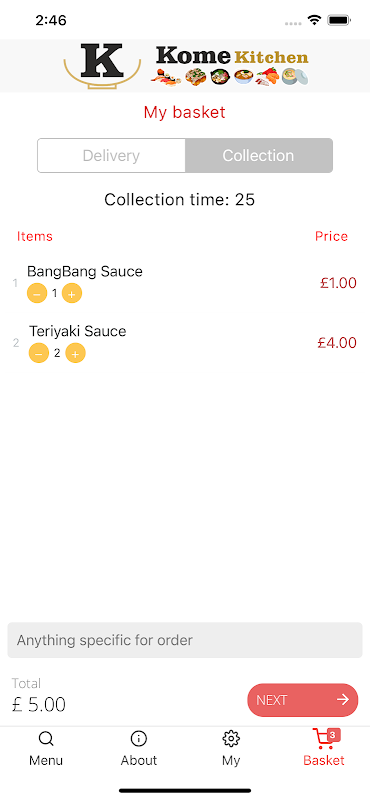
Task: Tap the minus icon for Teriyaki Sauce
Action: [39, 353]
